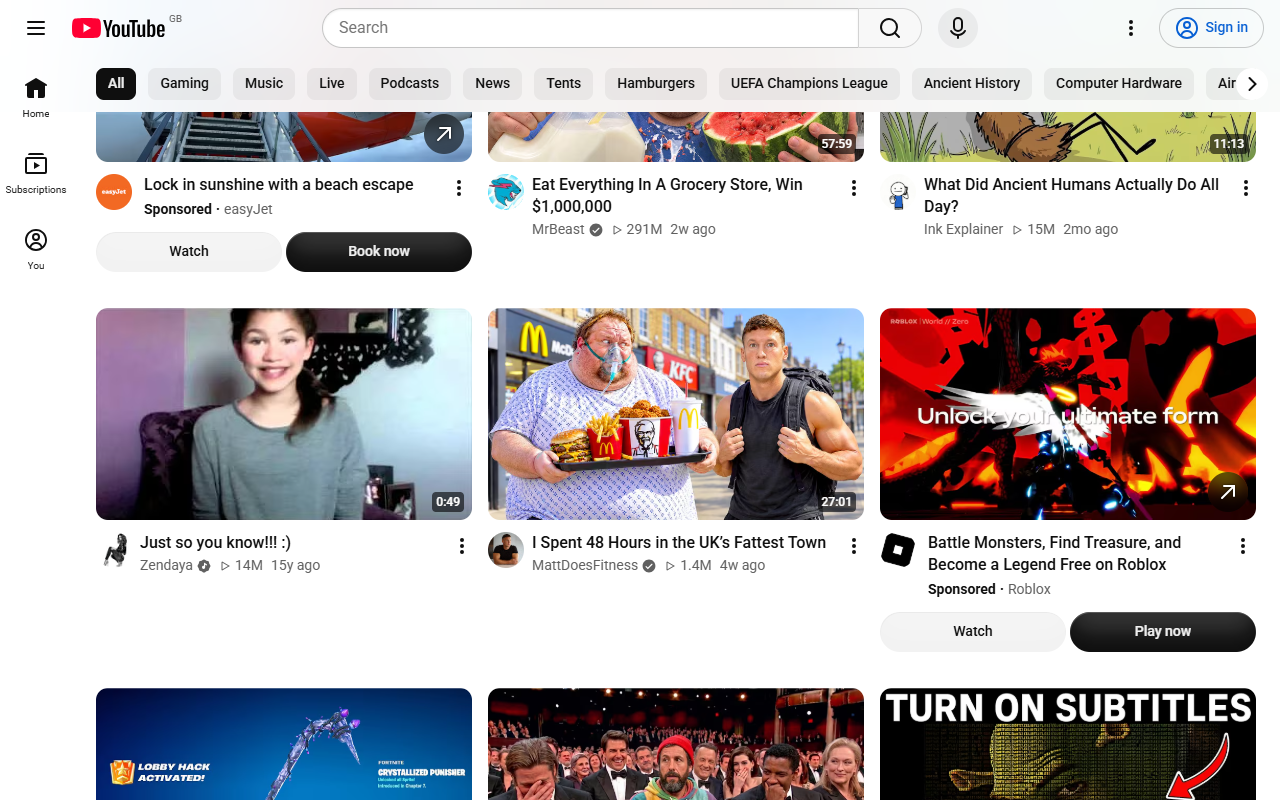Click Book now on the easyJet ad
1280x800 pixels.
pos(379,252)
